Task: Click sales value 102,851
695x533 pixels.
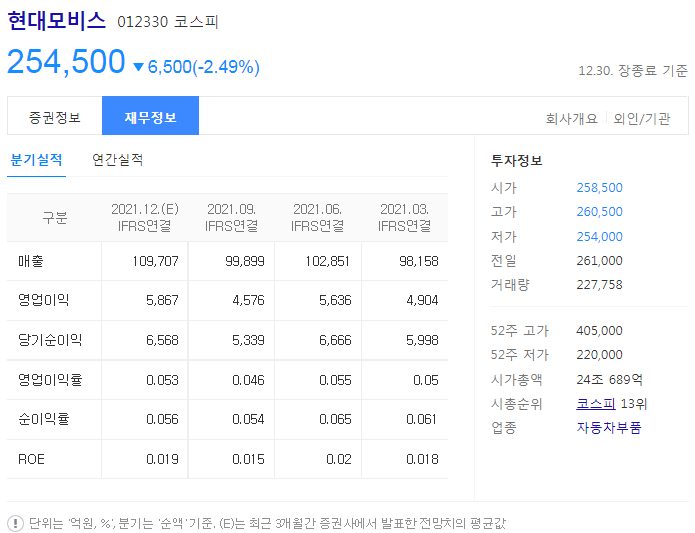Action: coord(328,261)
